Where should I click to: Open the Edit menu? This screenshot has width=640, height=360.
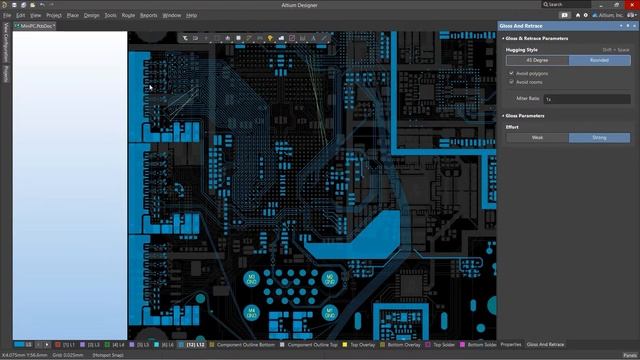point(20,15)
